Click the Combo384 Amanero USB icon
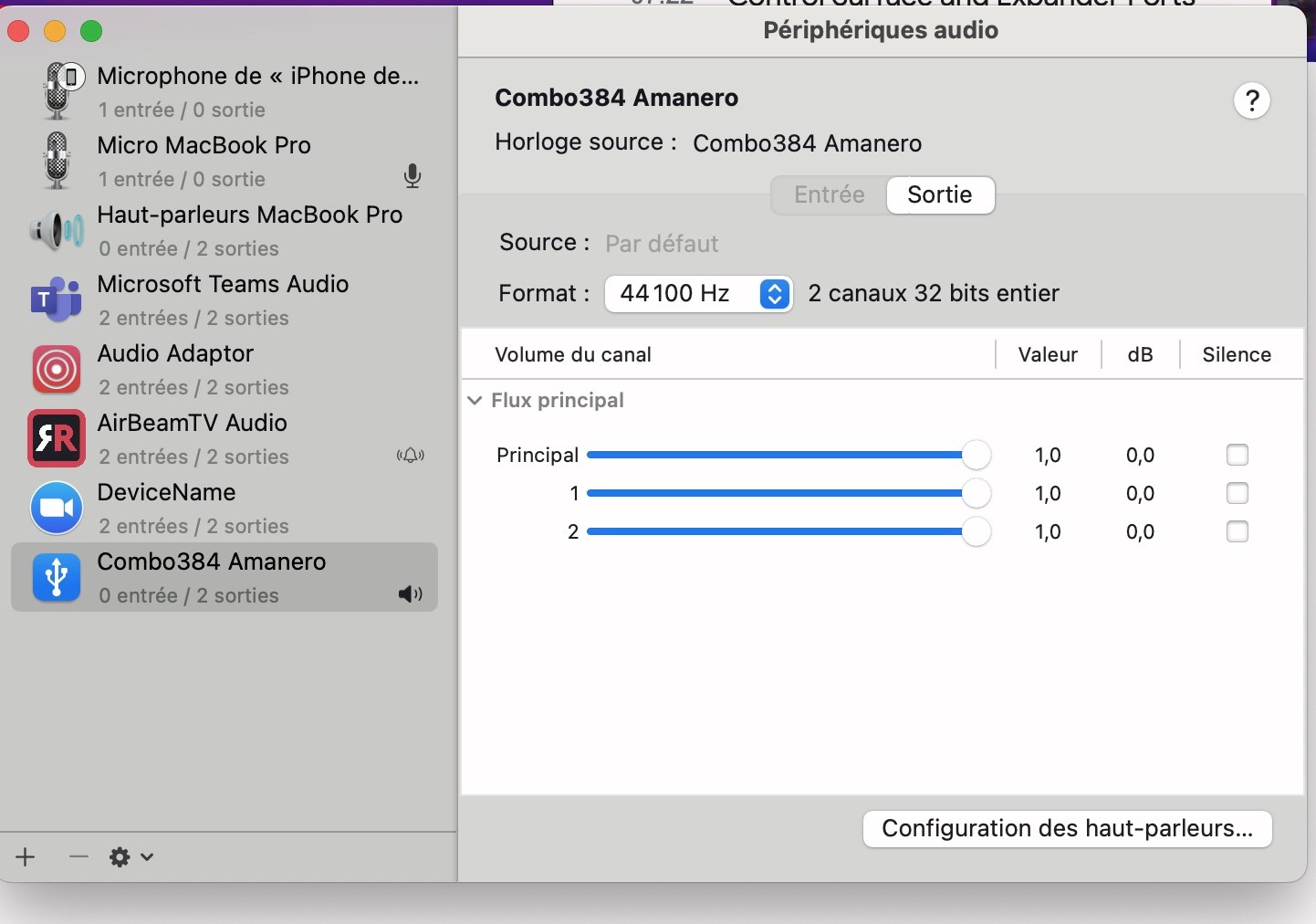Image resolution: width=1316 pixels, height=924 pixels. point(57,577)
